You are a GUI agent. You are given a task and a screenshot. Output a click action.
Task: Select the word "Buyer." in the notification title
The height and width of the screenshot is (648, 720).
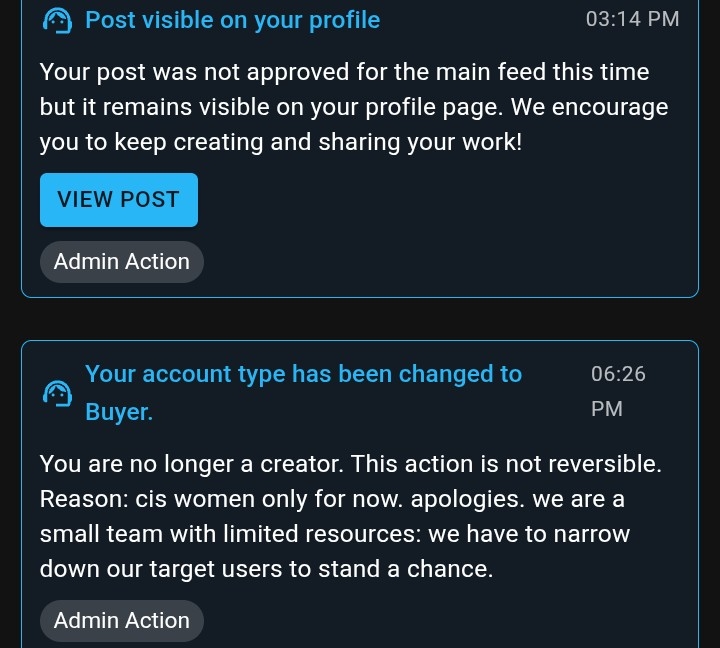[x=119, y=411]
